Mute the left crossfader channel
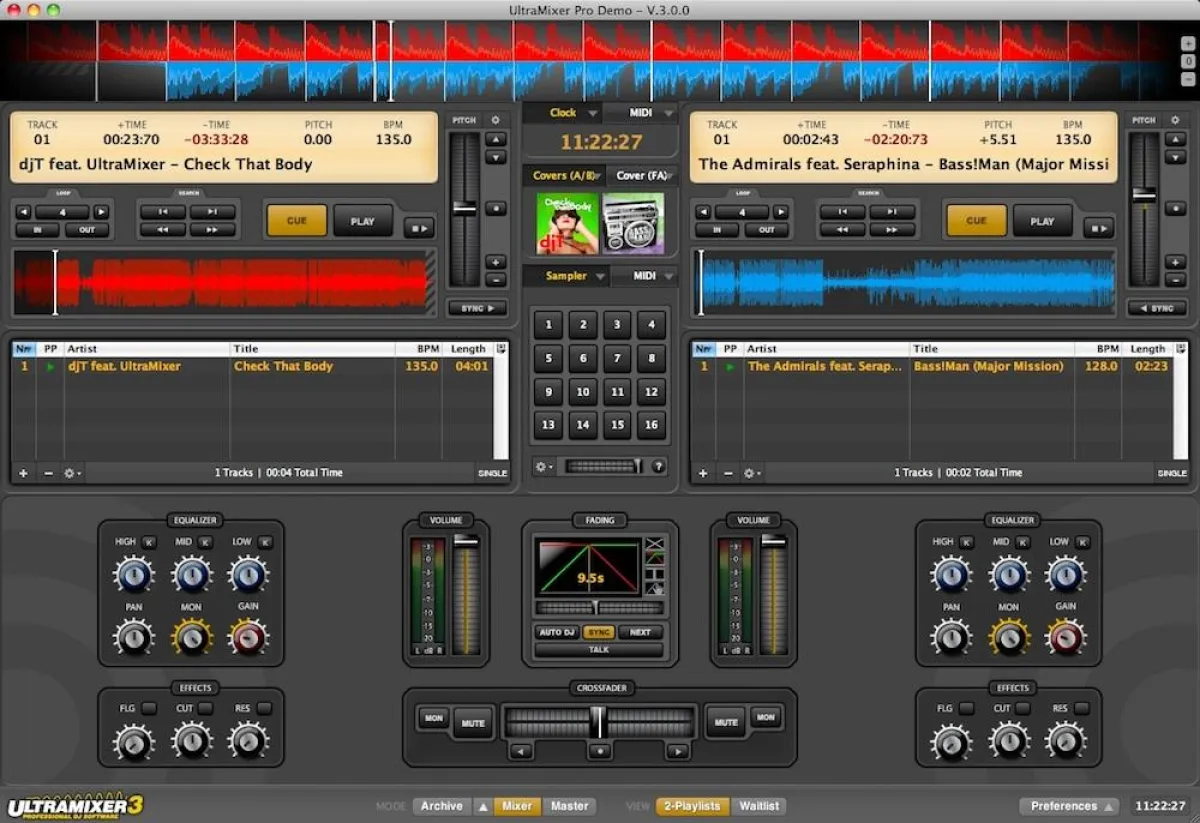The width and height of the screenshot is (1200, 823). 472,722
